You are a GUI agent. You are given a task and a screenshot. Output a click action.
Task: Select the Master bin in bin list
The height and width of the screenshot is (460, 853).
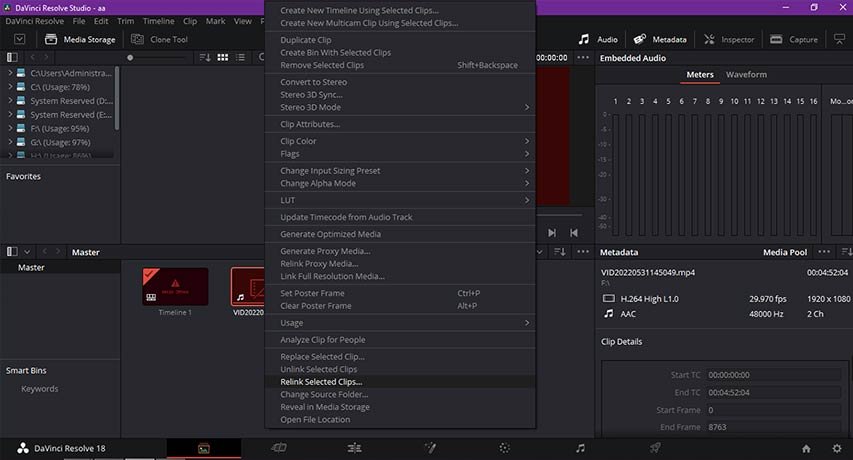(31, 268)
